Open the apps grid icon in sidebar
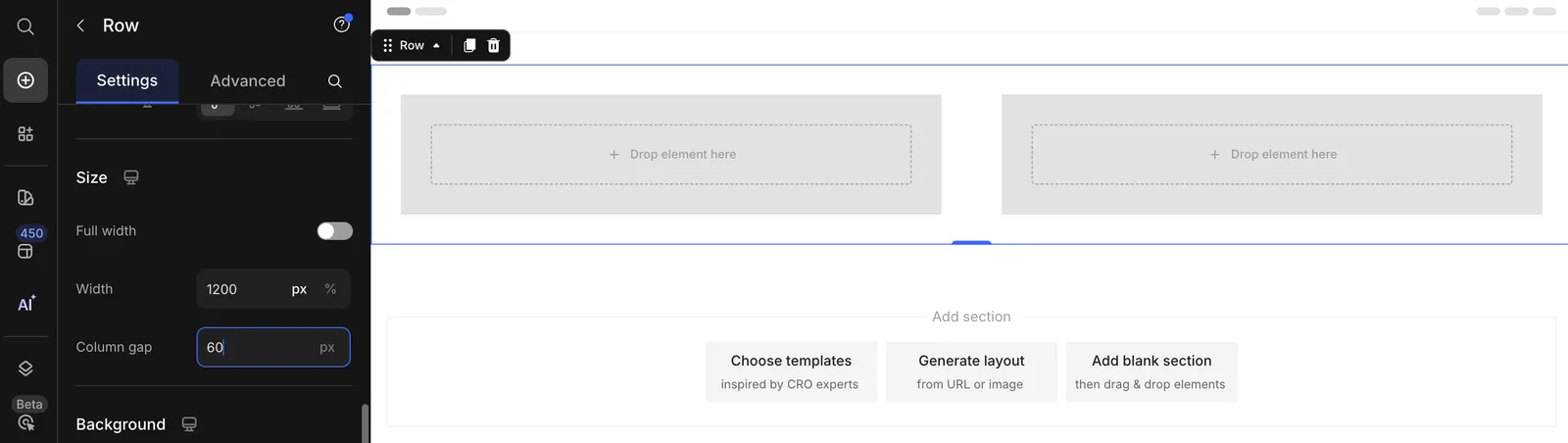The width and height of the screenshot is (1568, 443). click(25, 134)
